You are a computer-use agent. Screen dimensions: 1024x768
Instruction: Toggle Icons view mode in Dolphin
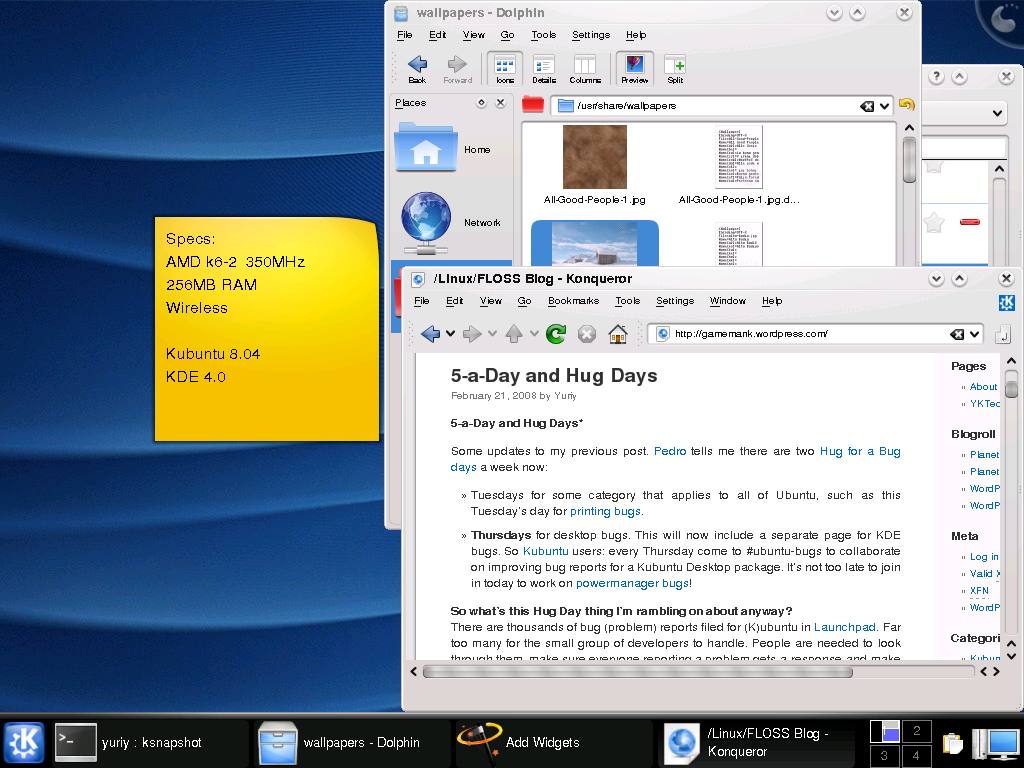click(x=505, y=68)
